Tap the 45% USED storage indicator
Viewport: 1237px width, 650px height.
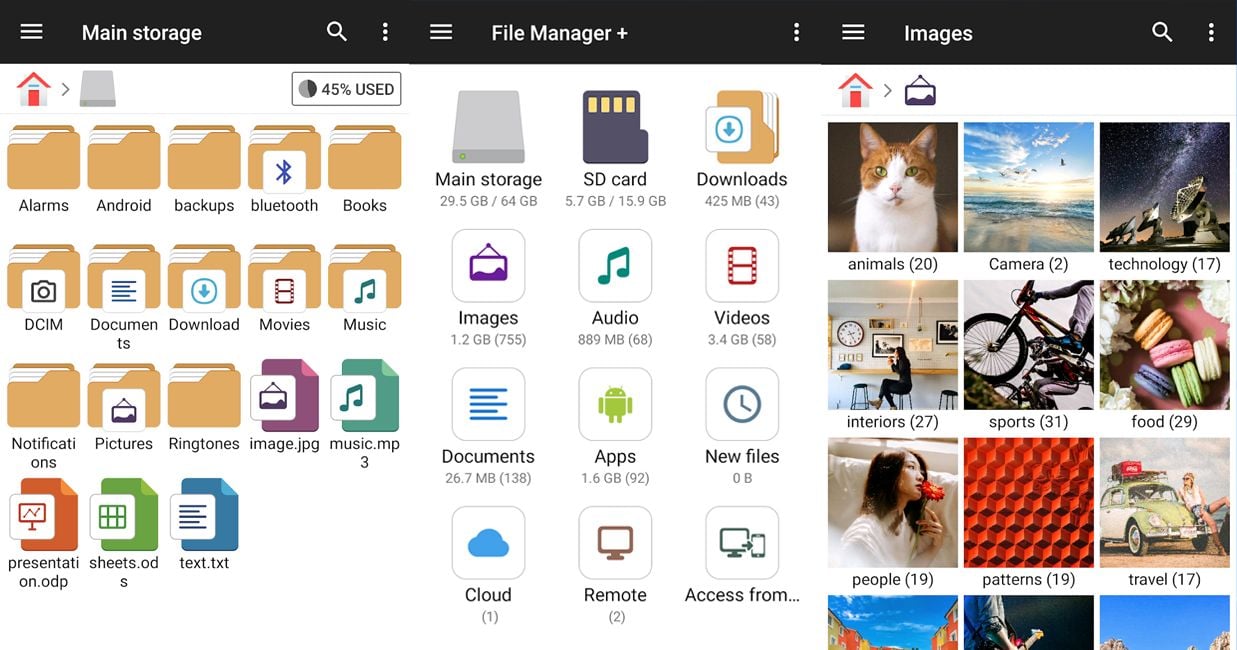(346, 89)
